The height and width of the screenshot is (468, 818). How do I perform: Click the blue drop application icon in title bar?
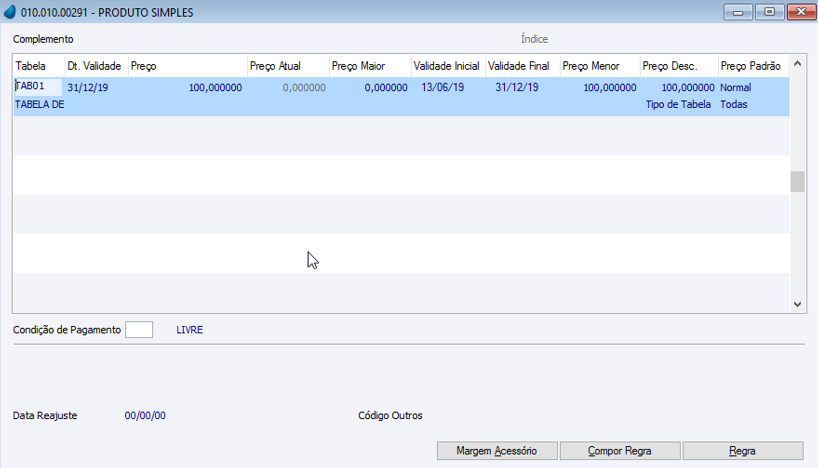coord(10,12)
